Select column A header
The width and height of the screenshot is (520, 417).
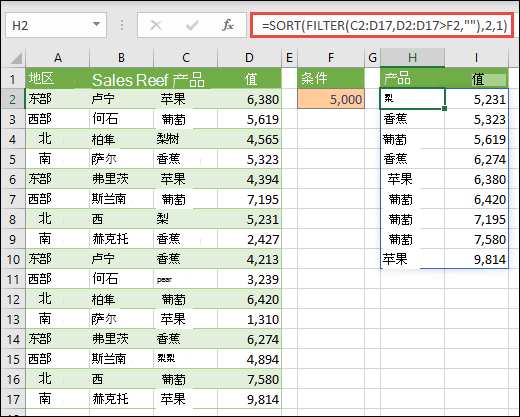[58, 58]
